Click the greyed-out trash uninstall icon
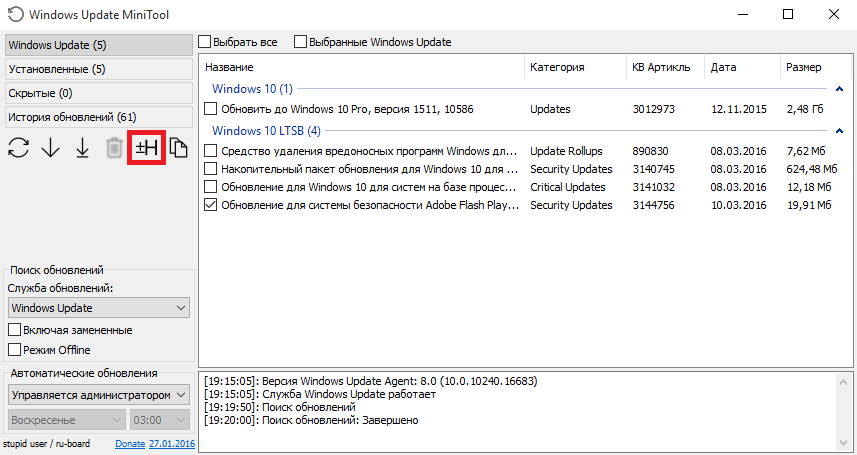The width and height of the screenshot is (857, 455). [115, 149]
